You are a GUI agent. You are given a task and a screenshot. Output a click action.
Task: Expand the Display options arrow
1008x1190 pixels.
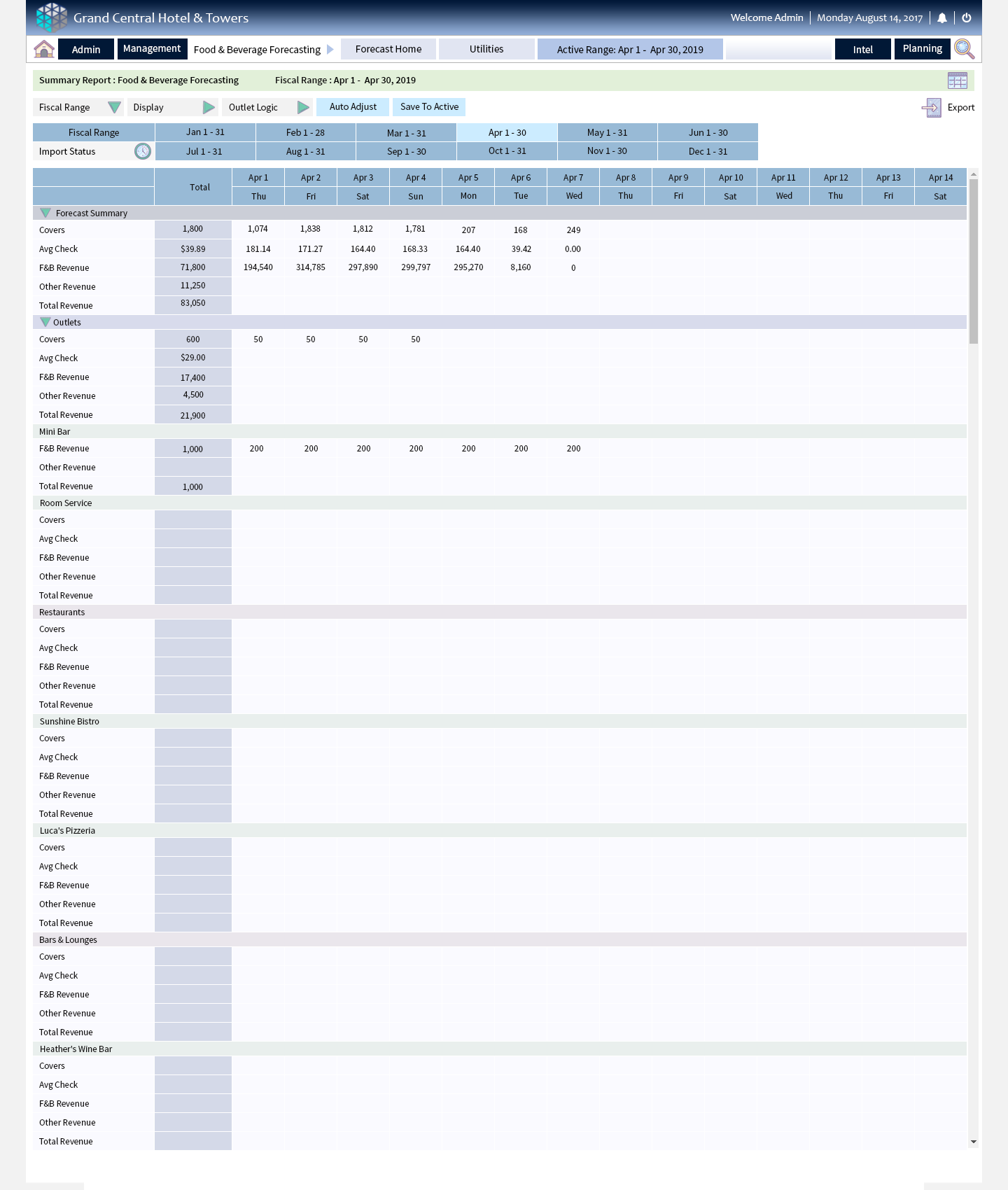(209, 107)
